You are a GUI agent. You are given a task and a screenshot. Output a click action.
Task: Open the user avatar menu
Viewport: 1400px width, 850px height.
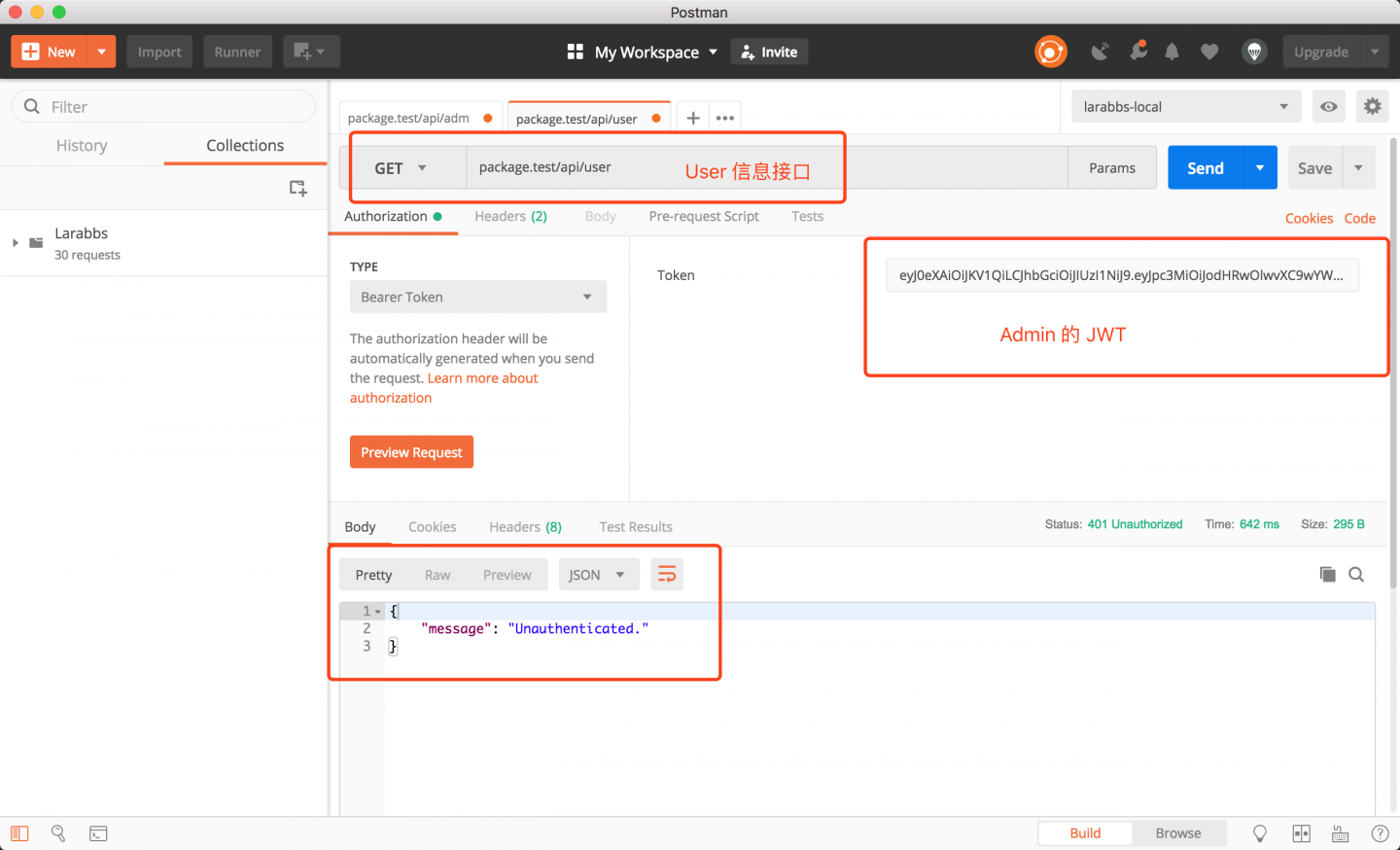[1254, 52]
